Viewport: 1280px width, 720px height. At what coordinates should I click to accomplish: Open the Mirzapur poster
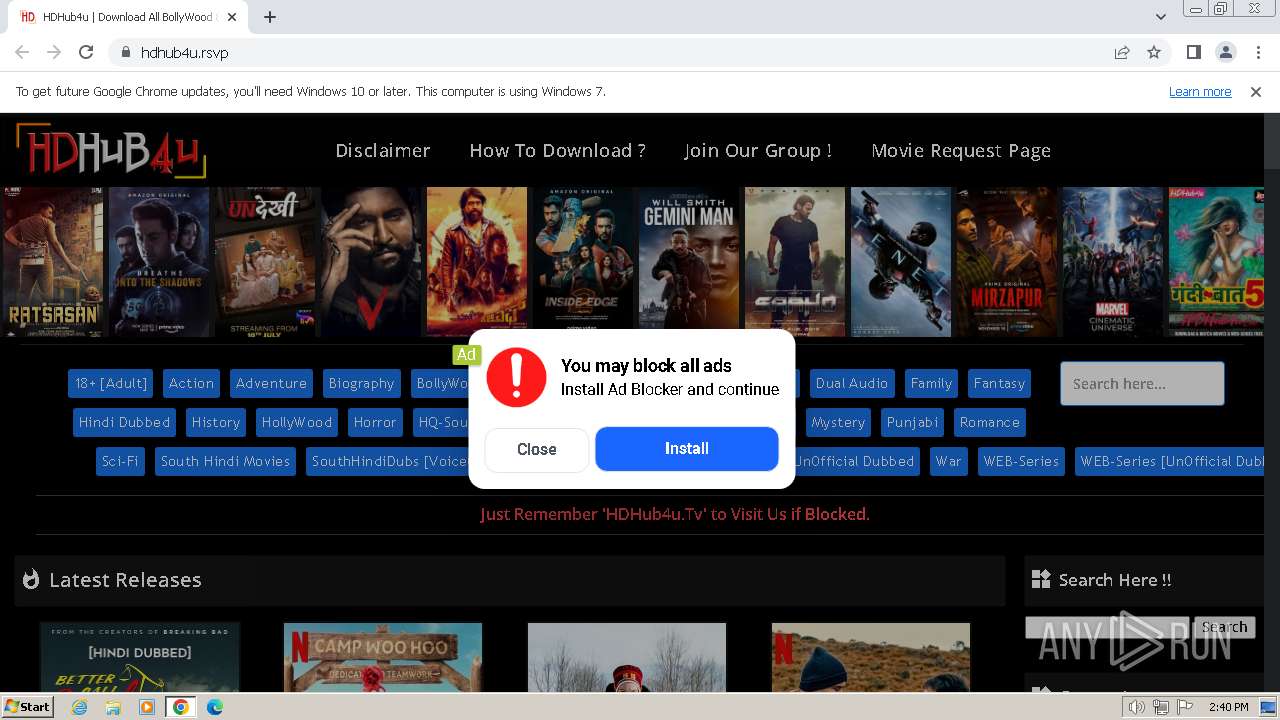tap(1007, 262)
